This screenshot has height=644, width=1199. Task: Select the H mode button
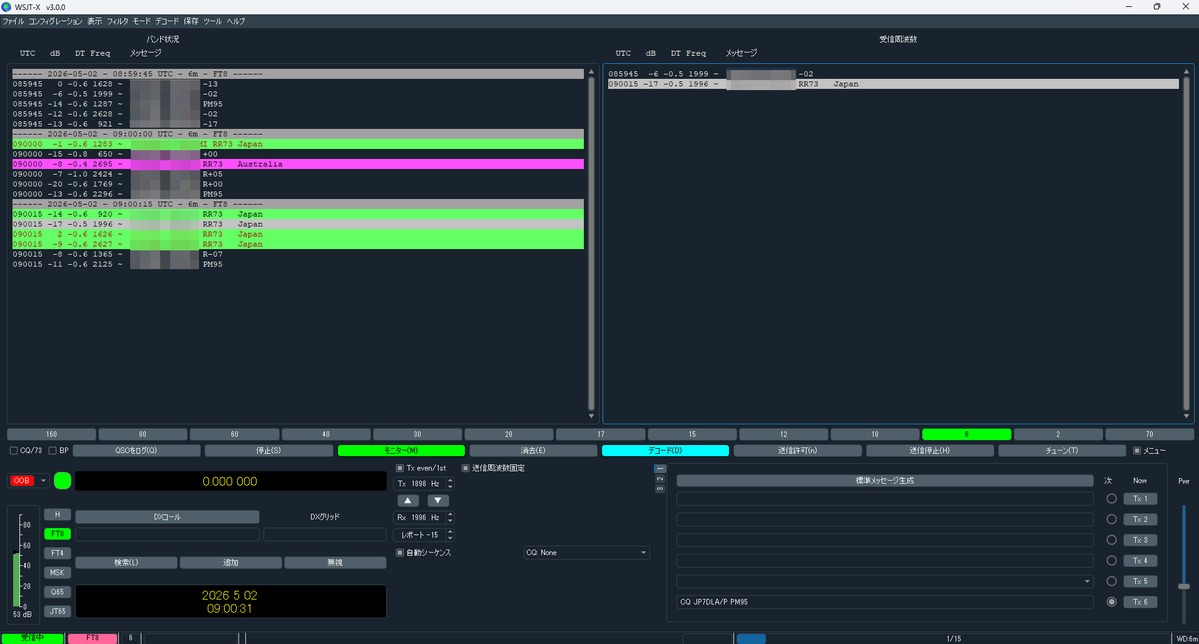[x=57, y=514]
